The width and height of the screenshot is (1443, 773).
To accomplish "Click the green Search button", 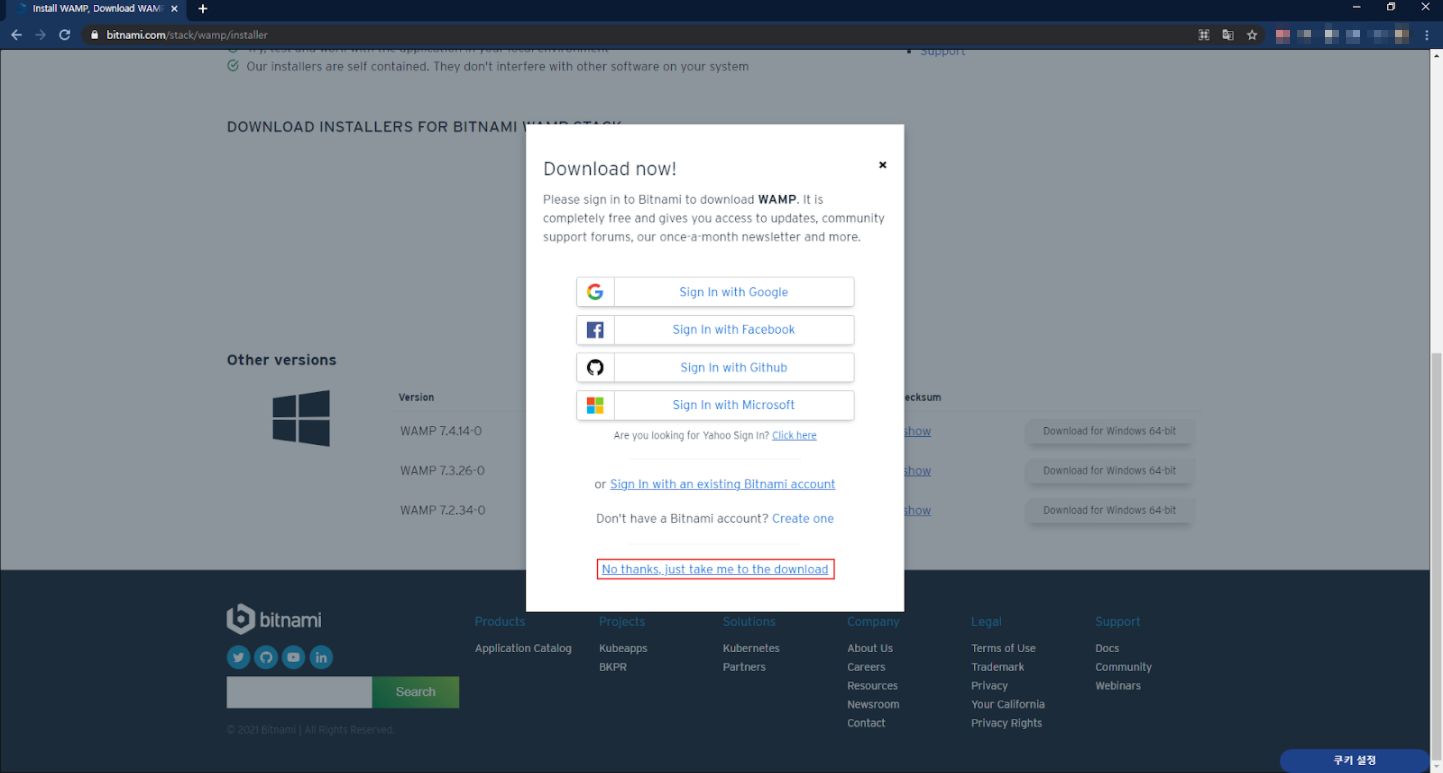I will tap(415, 692).
